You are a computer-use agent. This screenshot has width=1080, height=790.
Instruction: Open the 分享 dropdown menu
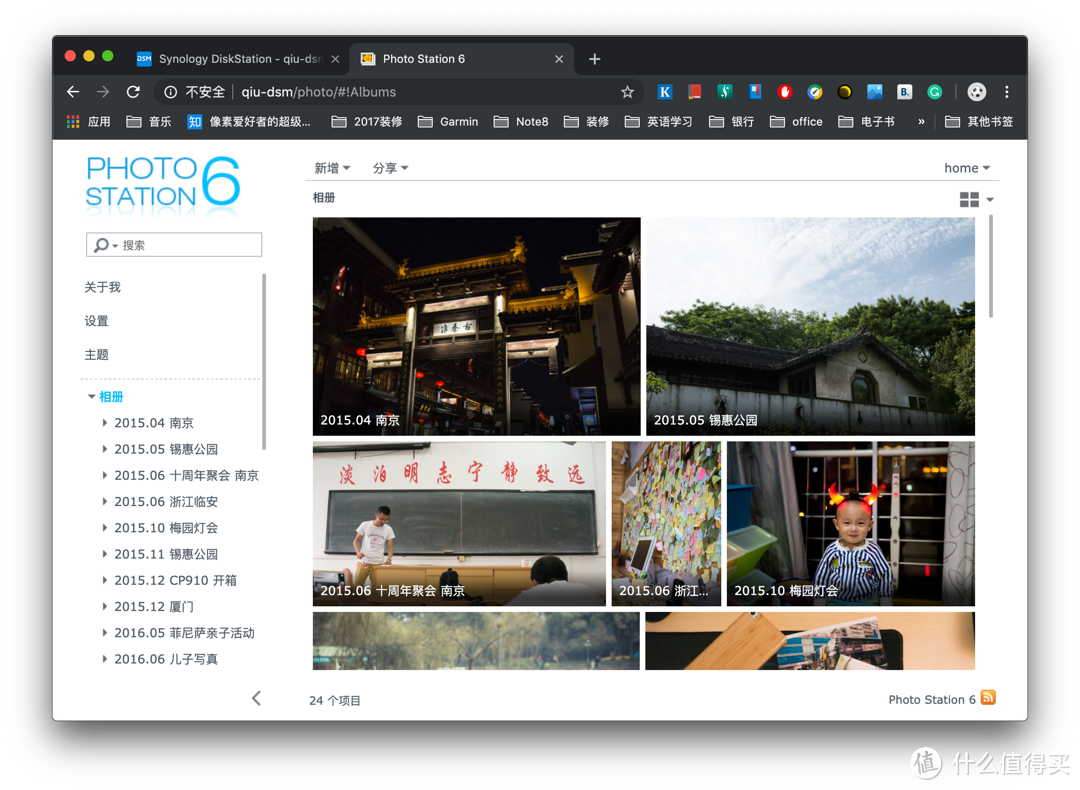(390, 168)
